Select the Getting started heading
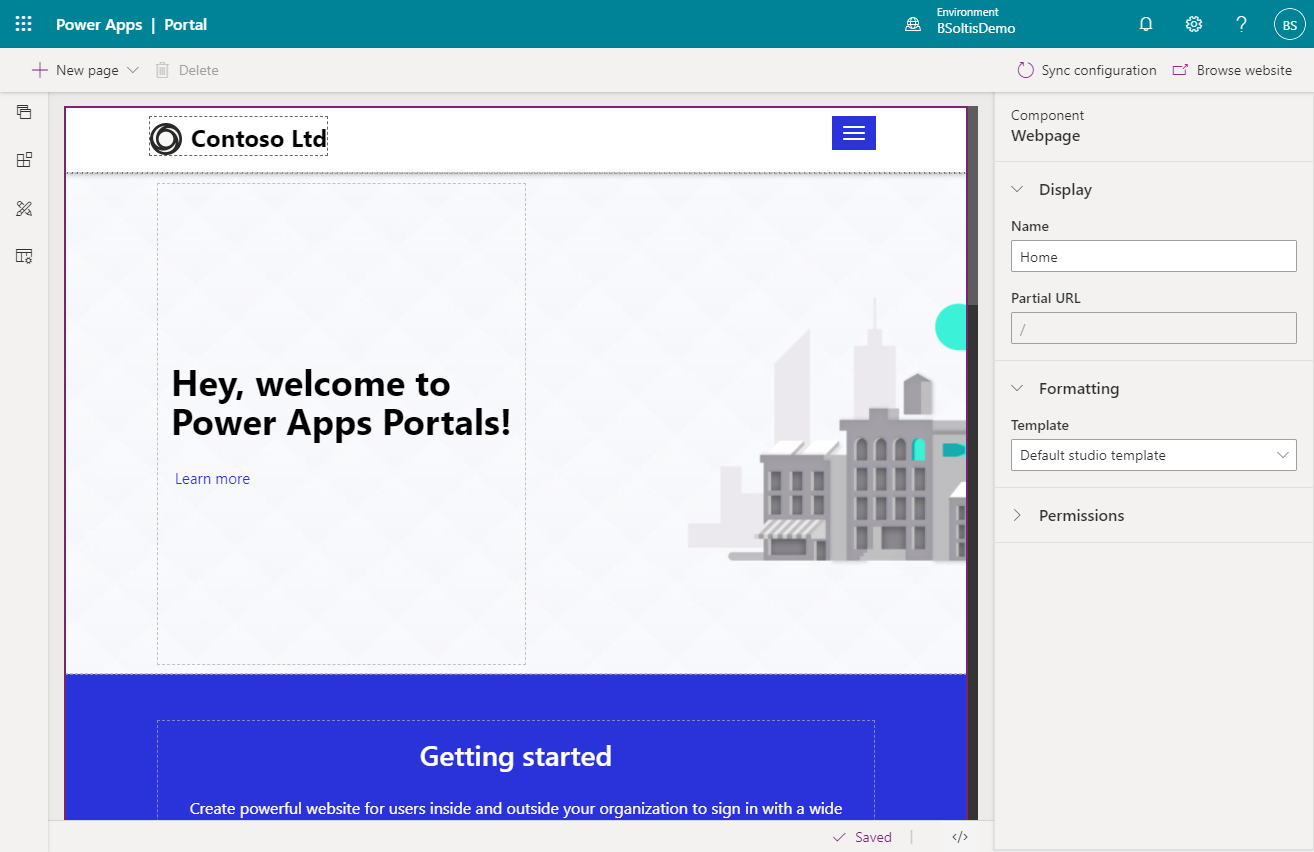This screenshot has width=1314, height=852. [x=516, y=756]
